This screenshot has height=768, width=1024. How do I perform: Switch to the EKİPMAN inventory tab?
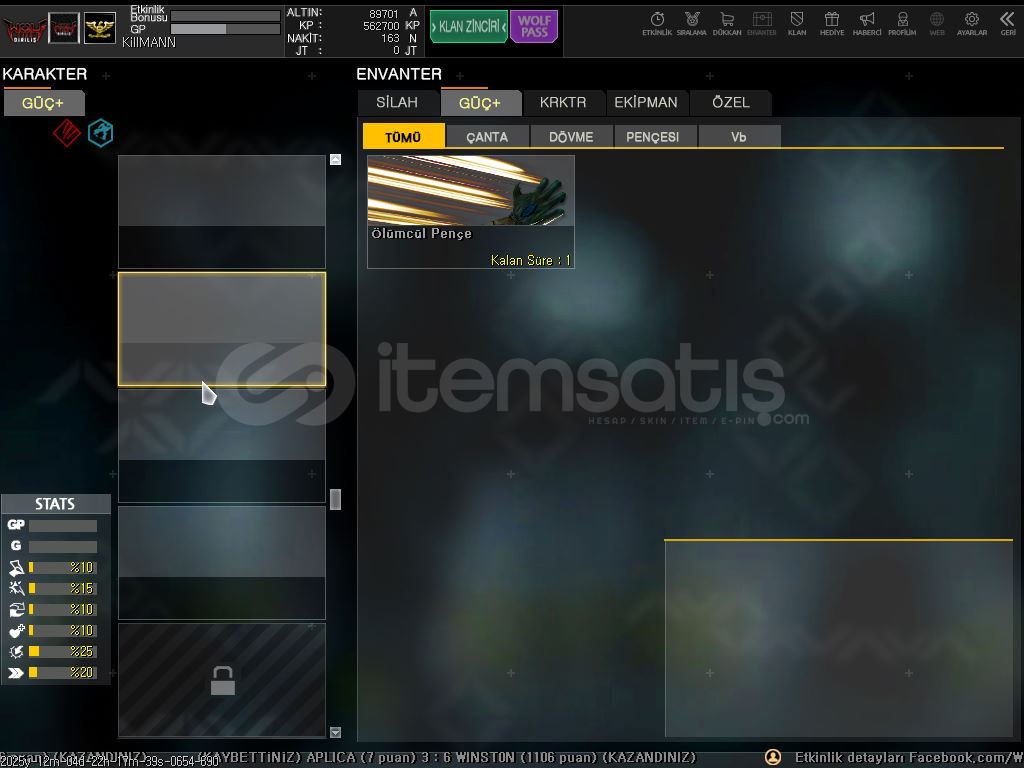646,102
